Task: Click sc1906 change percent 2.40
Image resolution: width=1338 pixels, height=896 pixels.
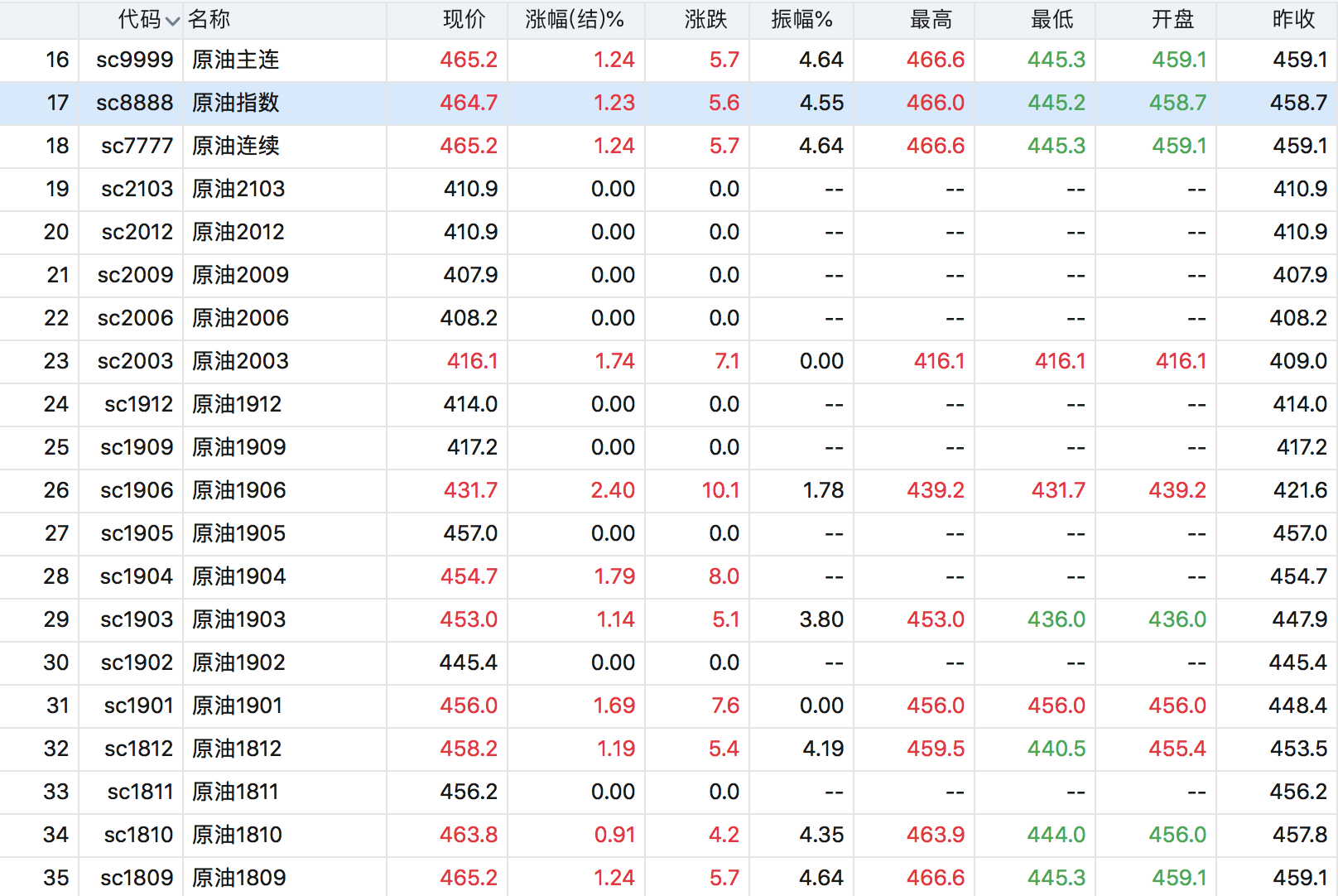Action: (613, 490)
